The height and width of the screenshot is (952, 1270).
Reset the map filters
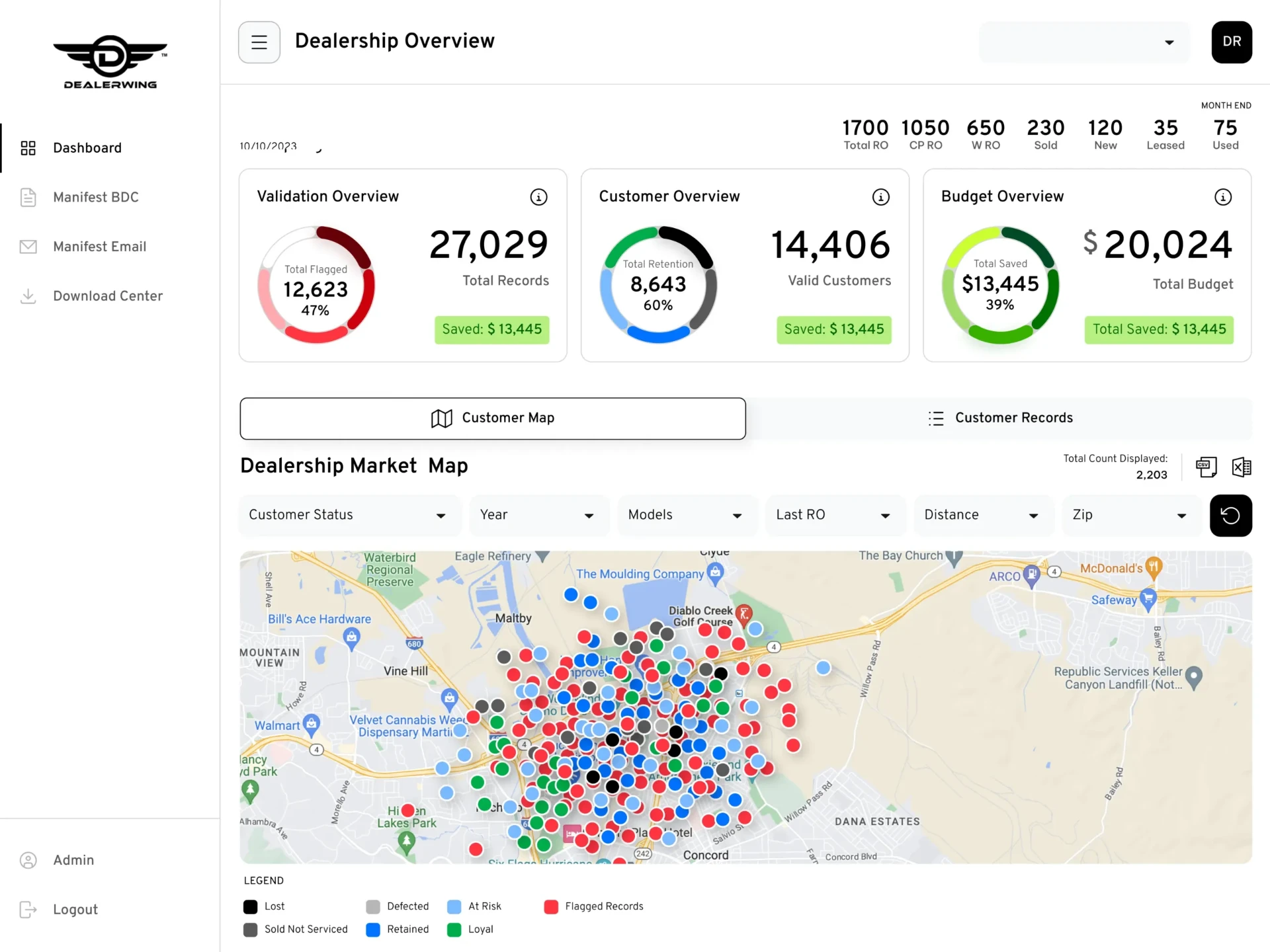pyautogui.click(x=1230, y=516)
